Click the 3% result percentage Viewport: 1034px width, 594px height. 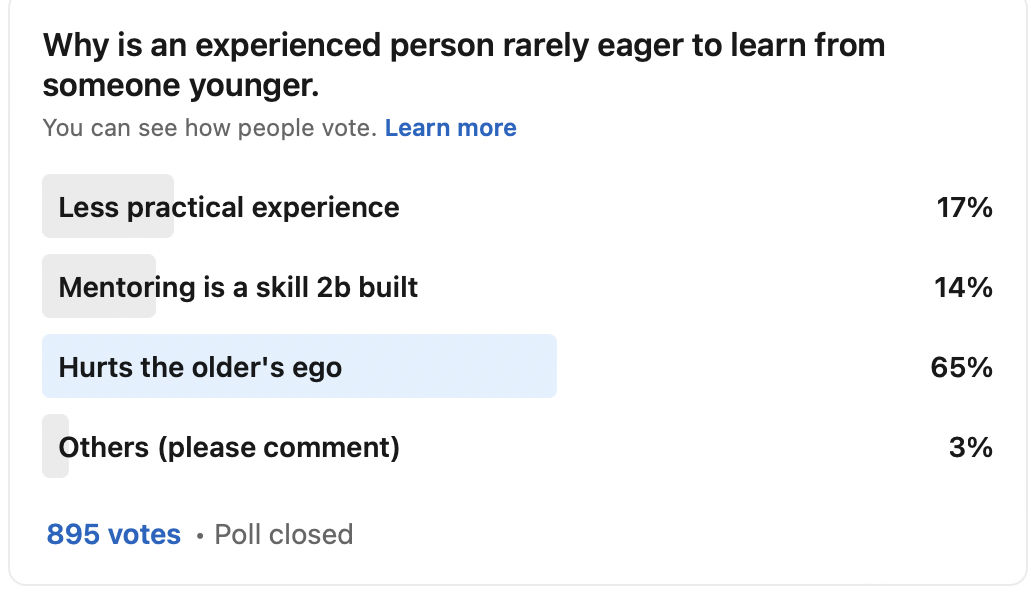970,447
